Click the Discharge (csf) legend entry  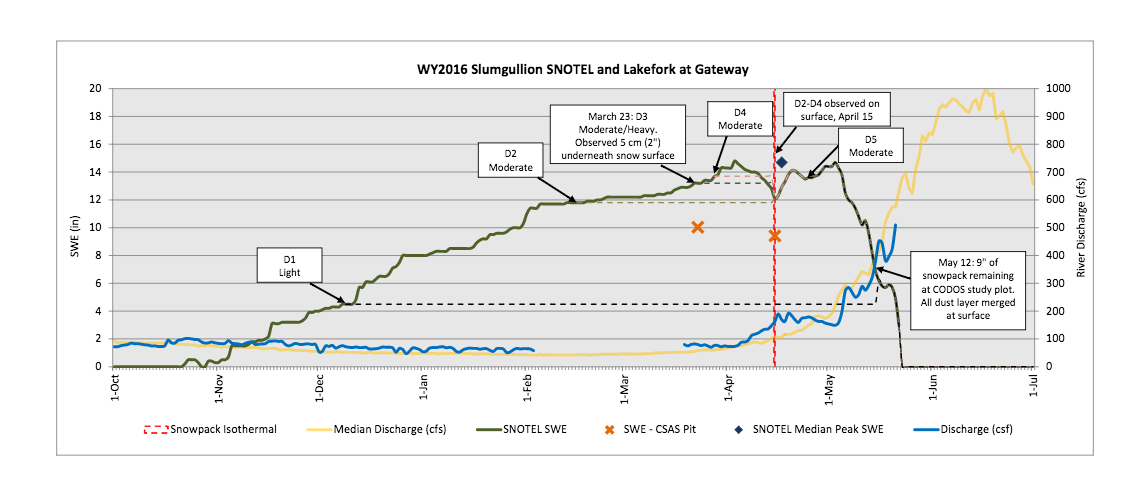click(x=964, y=429)
